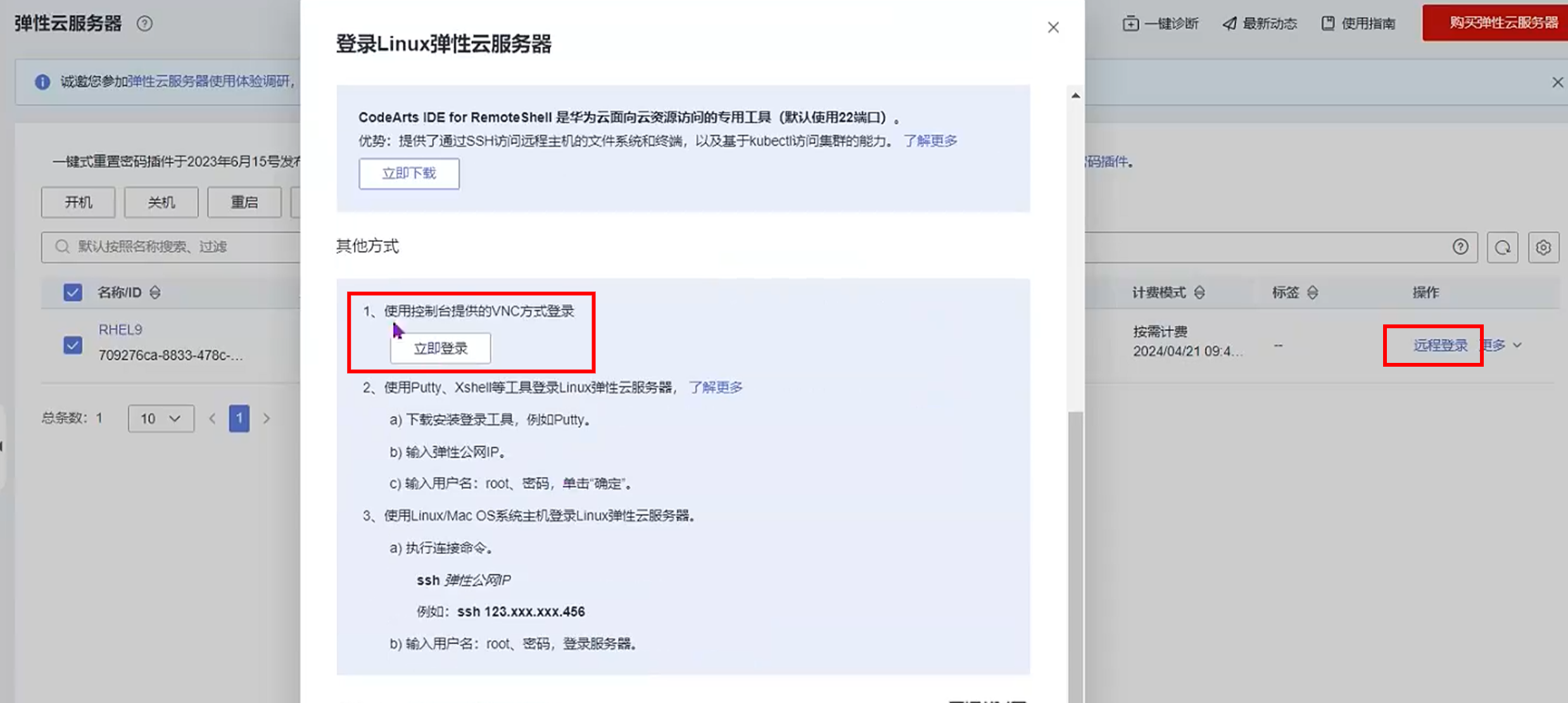The width and height of the screenshot is (1568, 703).
Task: Click the 一键诊断 diagnostic icon
Action: [1130, 23]
